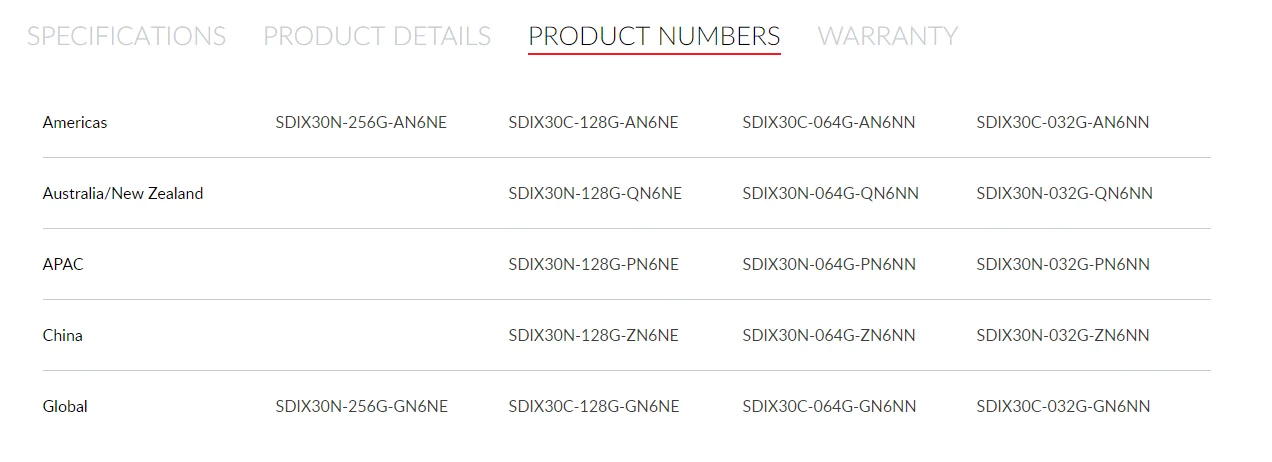The image size is (1272, 462).
Task: Click the Global region label
Action: (65, 406)
